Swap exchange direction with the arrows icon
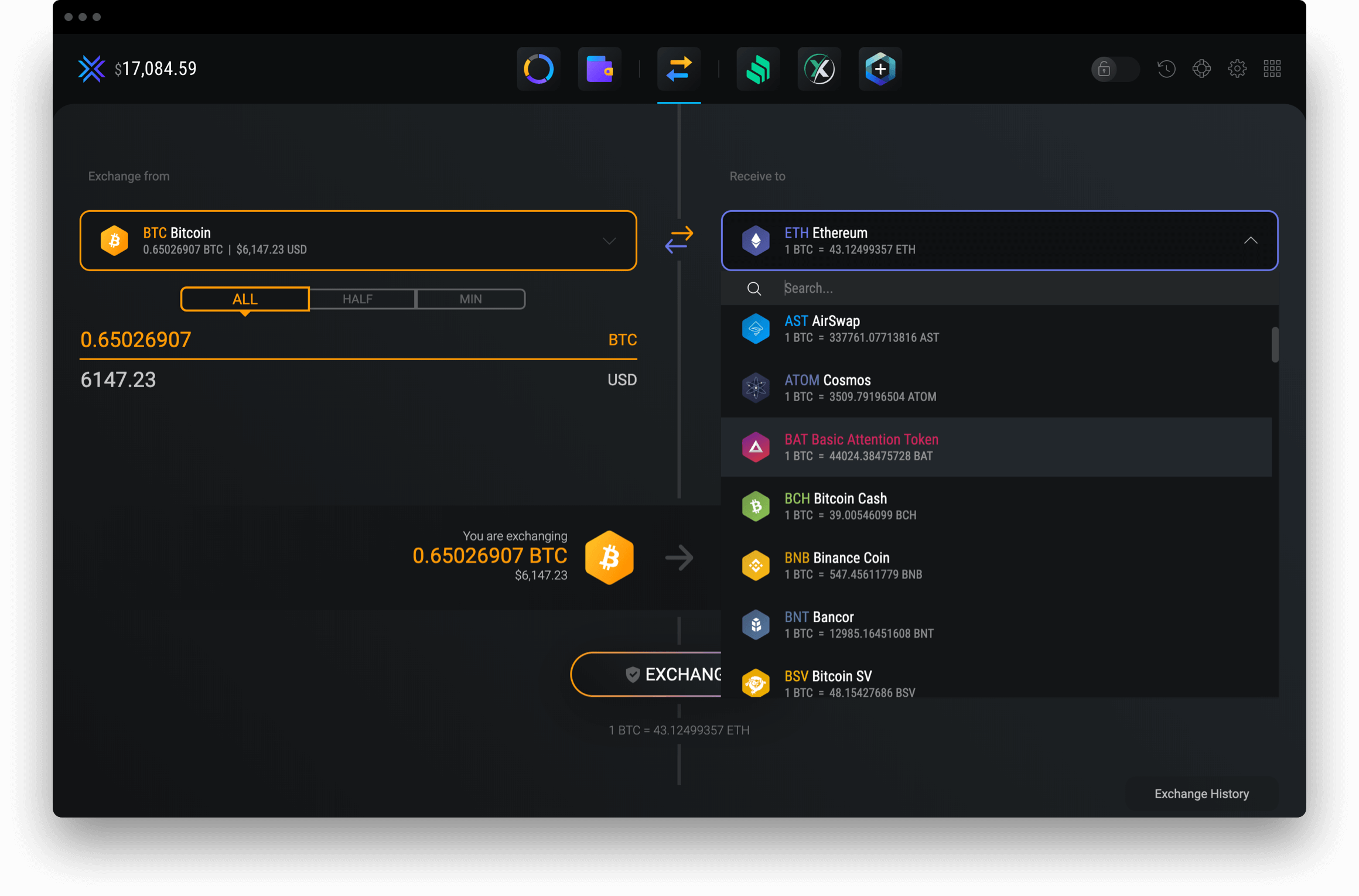The width and height of the screenshot is (1359, 896). pos(679,240)
